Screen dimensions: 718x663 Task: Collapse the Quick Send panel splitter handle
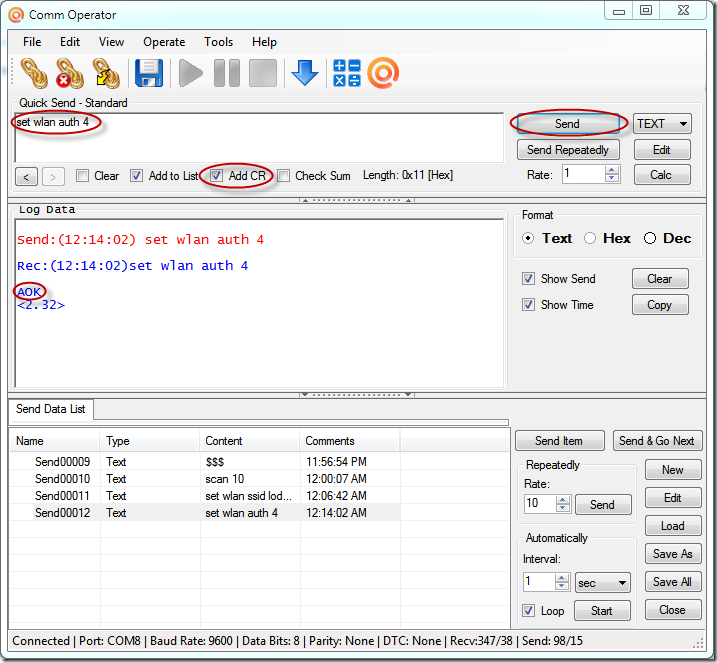pyautogui.click(x=357, y=200)
